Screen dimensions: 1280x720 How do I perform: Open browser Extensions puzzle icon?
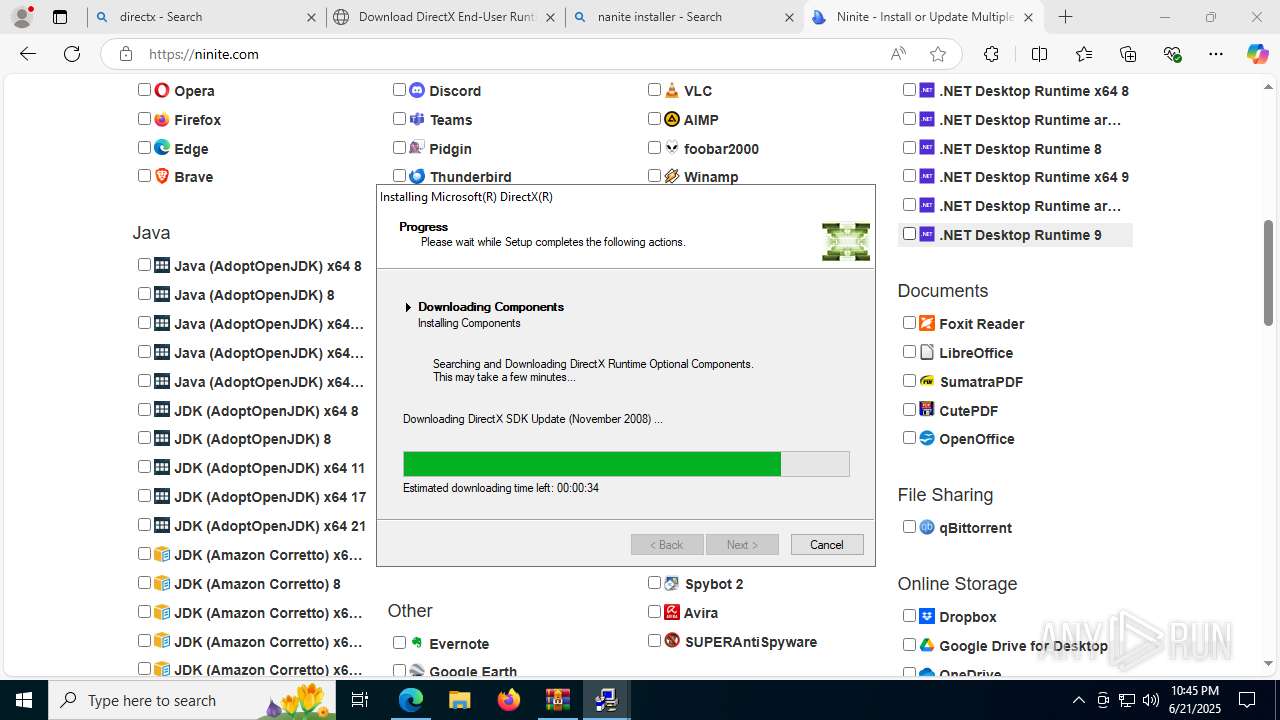pos(991,54)
